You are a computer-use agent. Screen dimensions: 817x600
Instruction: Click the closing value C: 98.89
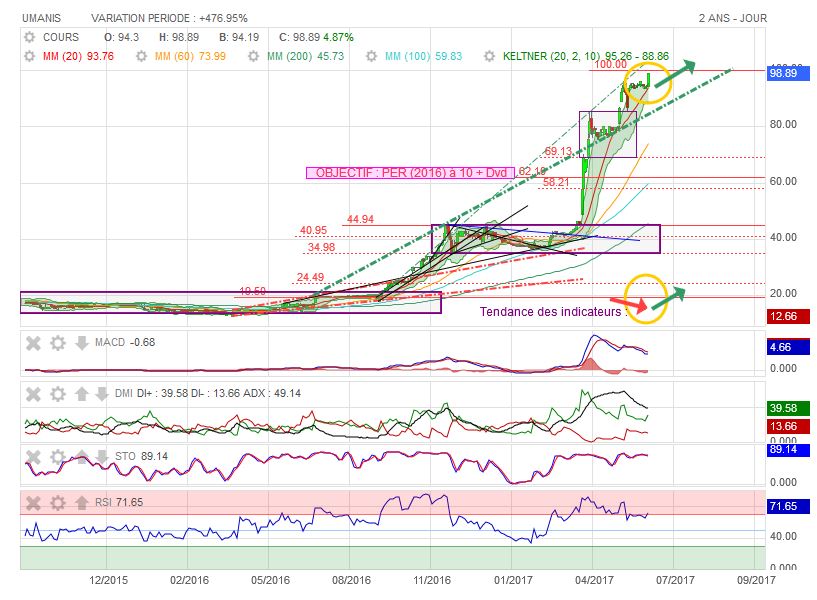pyautogui.click(x=300, y=38)
